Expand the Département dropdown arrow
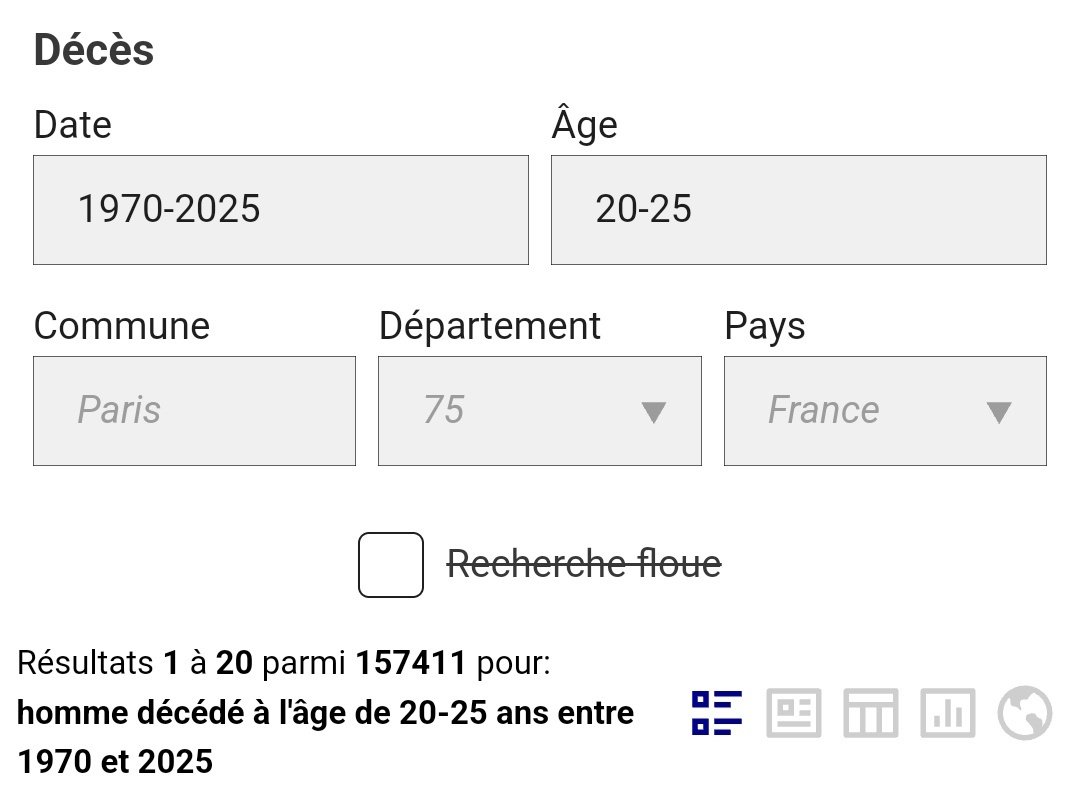This screenshot has width=1080, height=807. click(x=653, y=412)
